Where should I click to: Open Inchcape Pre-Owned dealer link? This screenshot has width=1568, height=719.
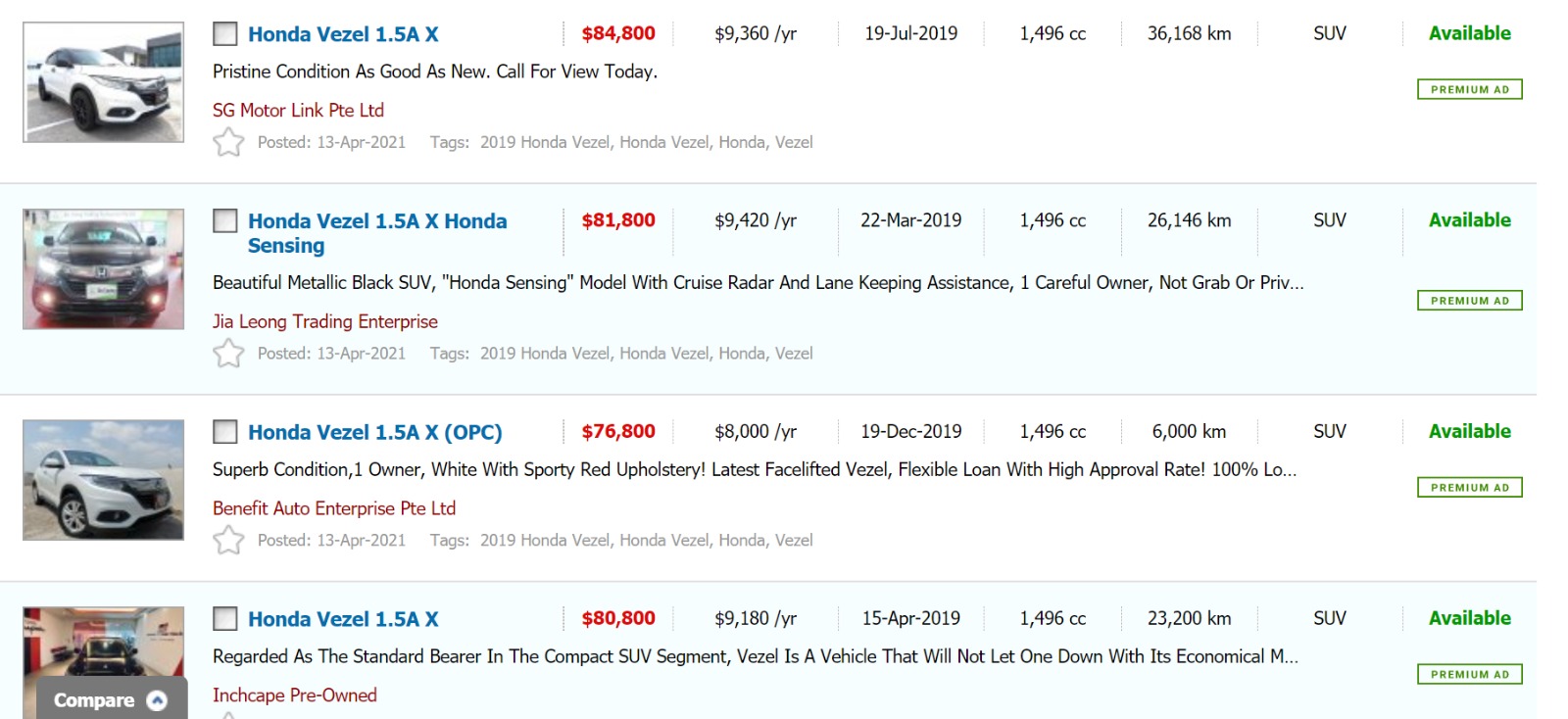click(294, 695)
